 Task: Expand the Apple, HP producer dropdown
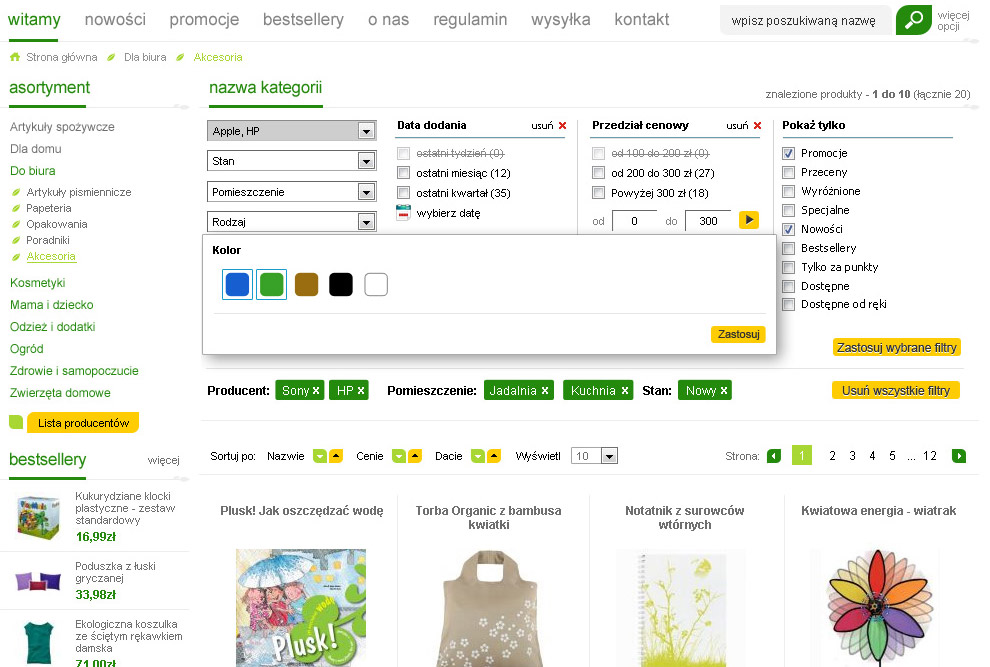pyautogui.click(x=366, y=131)
